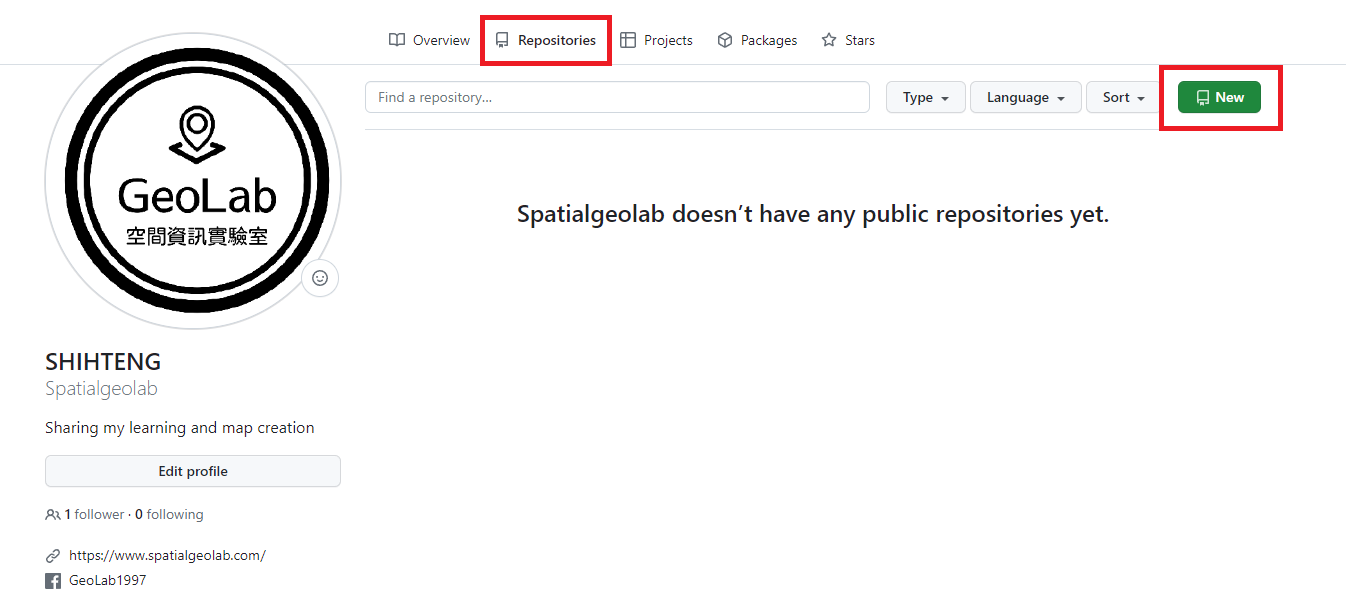Open the Language filter dropdown
1356x604 pixels.
coord(1025,98)
